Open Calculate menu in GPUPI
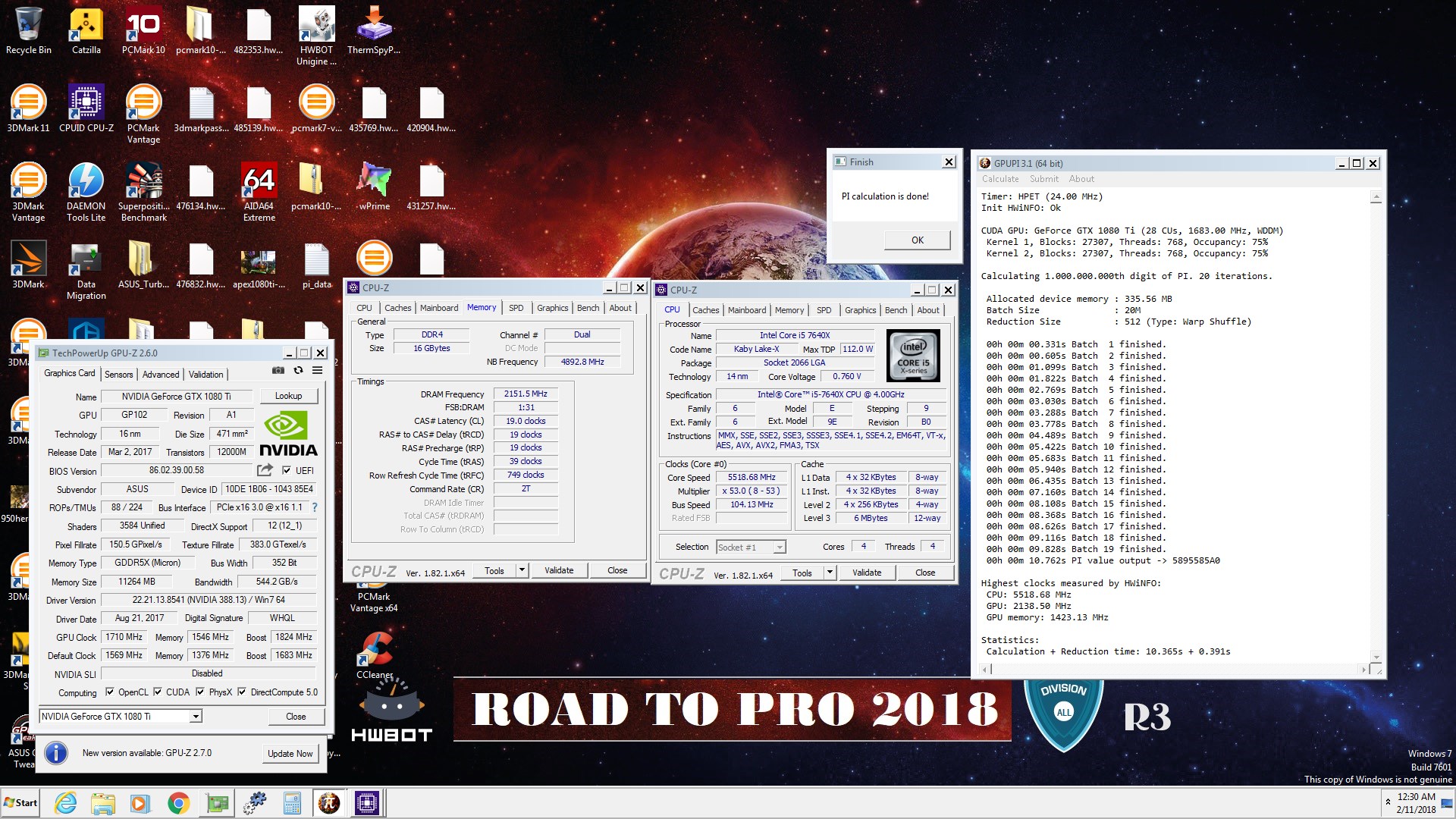1456x819 pixels. point(1000,179)
